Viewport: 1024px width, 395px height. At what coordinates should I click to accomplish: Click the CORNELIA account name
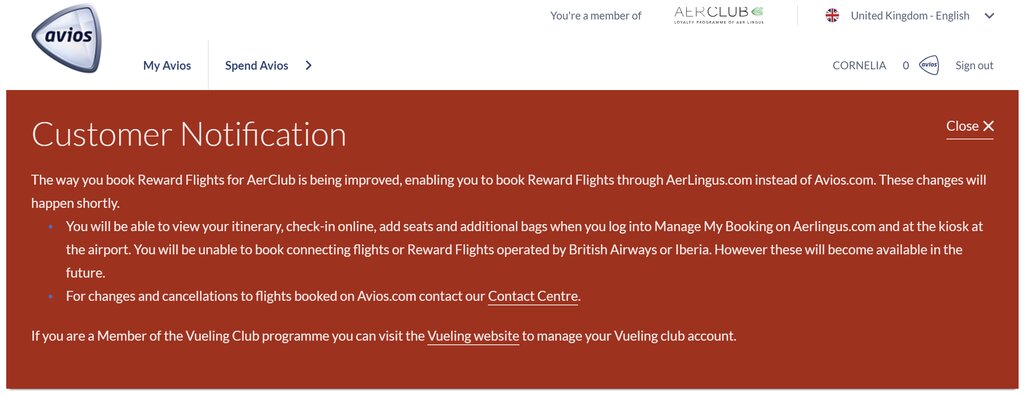859,65
